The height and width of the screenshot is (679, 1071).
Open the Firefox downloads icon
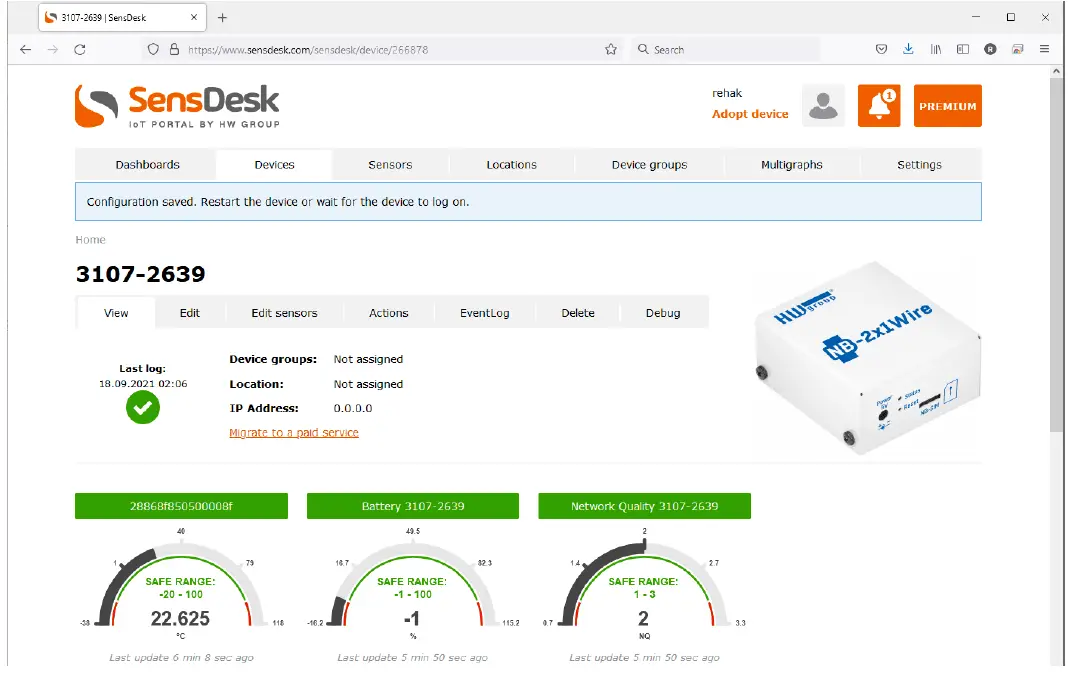pos(908,49)
